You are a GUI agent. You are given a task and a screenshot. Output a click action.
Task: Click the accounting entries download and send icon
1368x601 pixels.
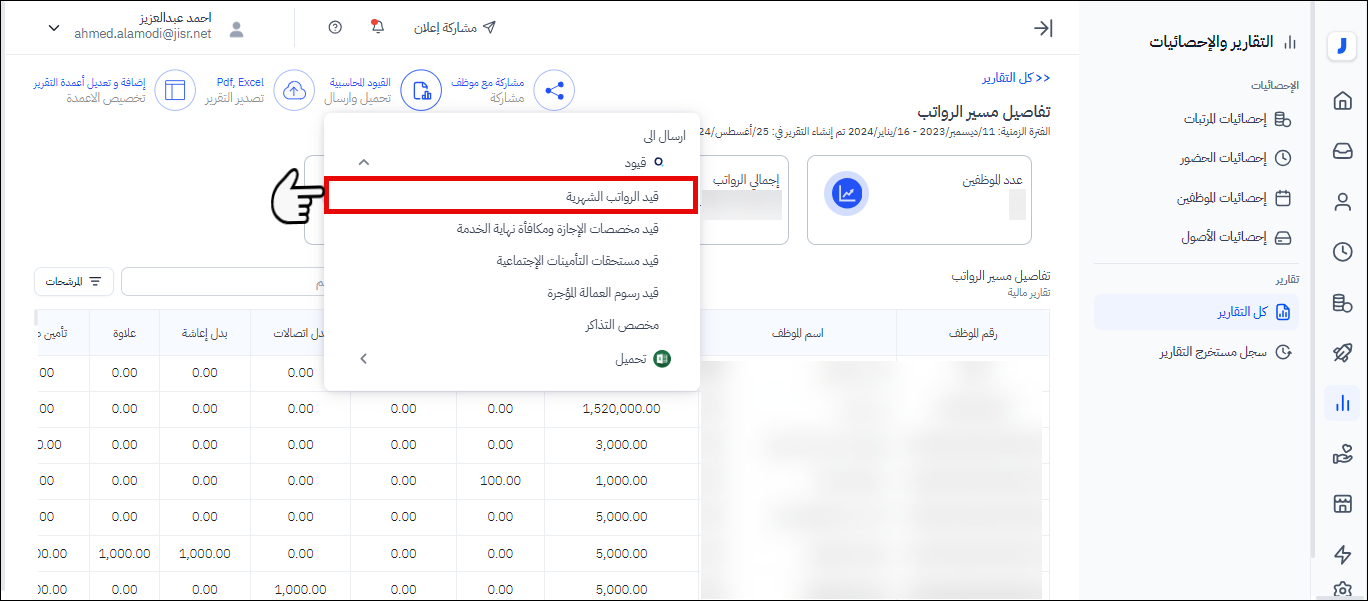click(421, 90)
